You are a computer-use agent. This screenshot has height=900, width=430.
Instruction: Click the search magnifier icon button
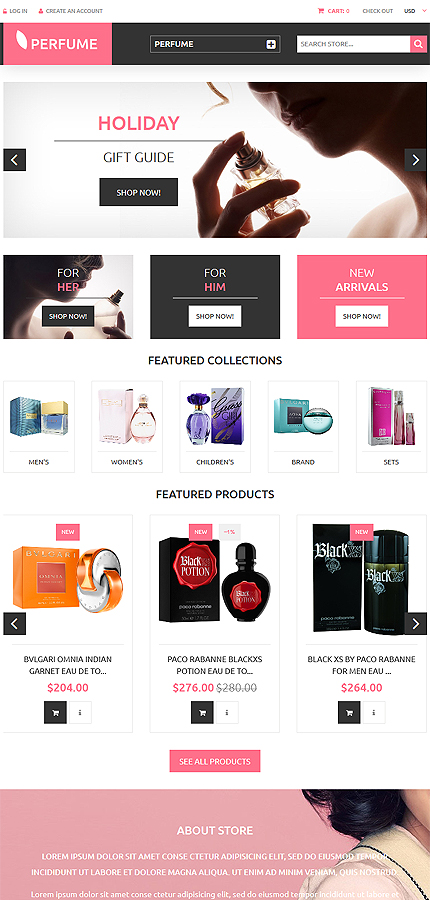point(418,44)
